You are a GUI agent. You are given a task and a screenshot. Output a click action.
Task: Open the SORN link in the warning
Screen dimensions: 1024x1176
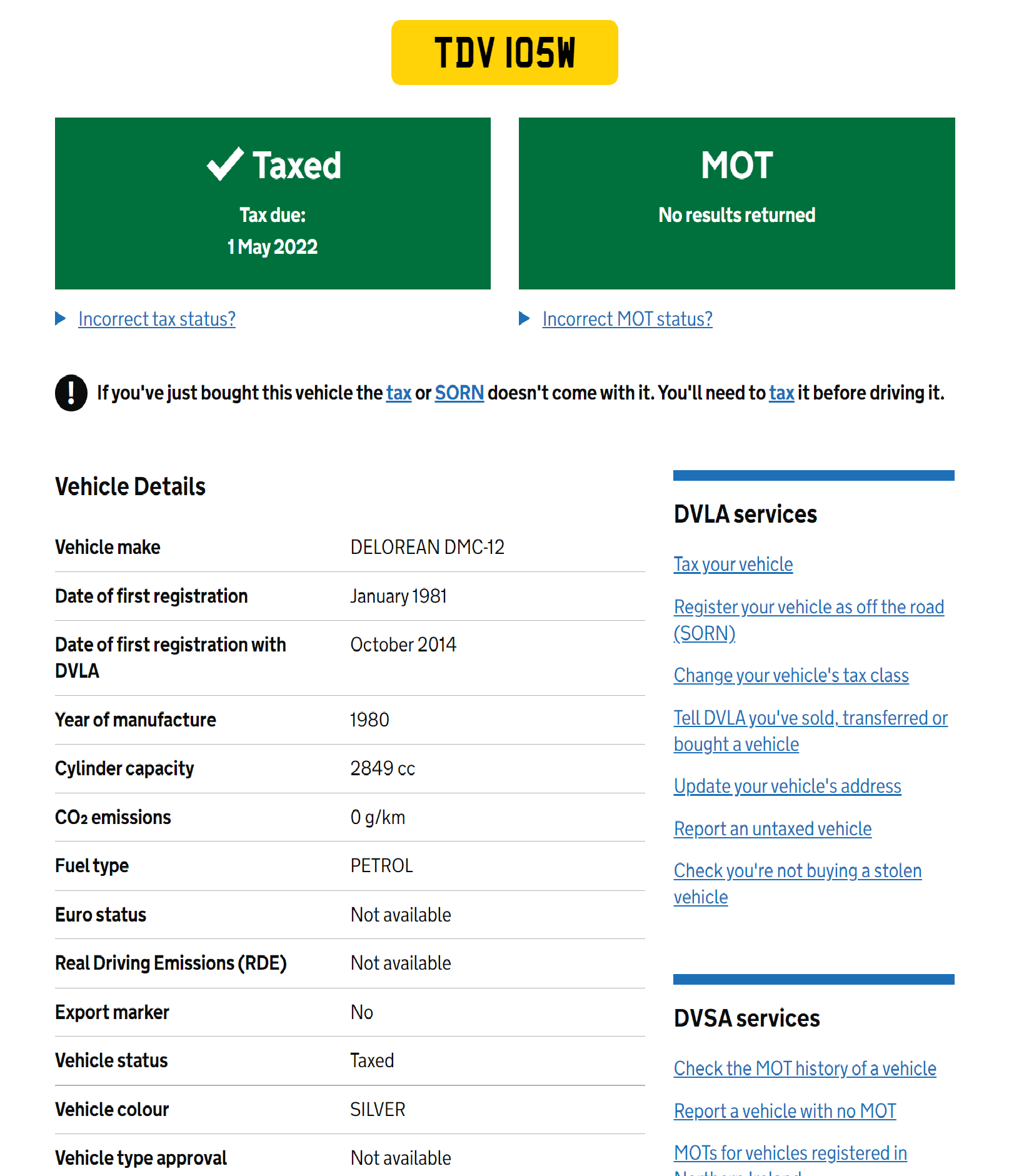[x=459, y=393]
